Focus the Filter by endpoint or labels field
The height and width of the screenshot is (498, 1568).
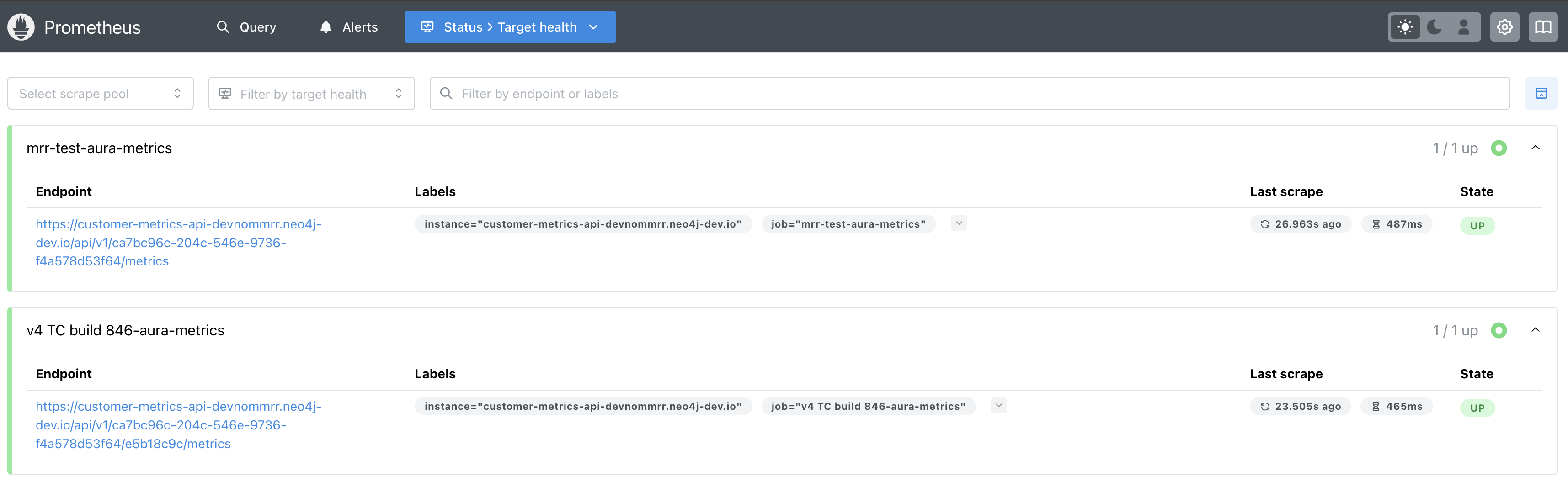tap(970, 94)
